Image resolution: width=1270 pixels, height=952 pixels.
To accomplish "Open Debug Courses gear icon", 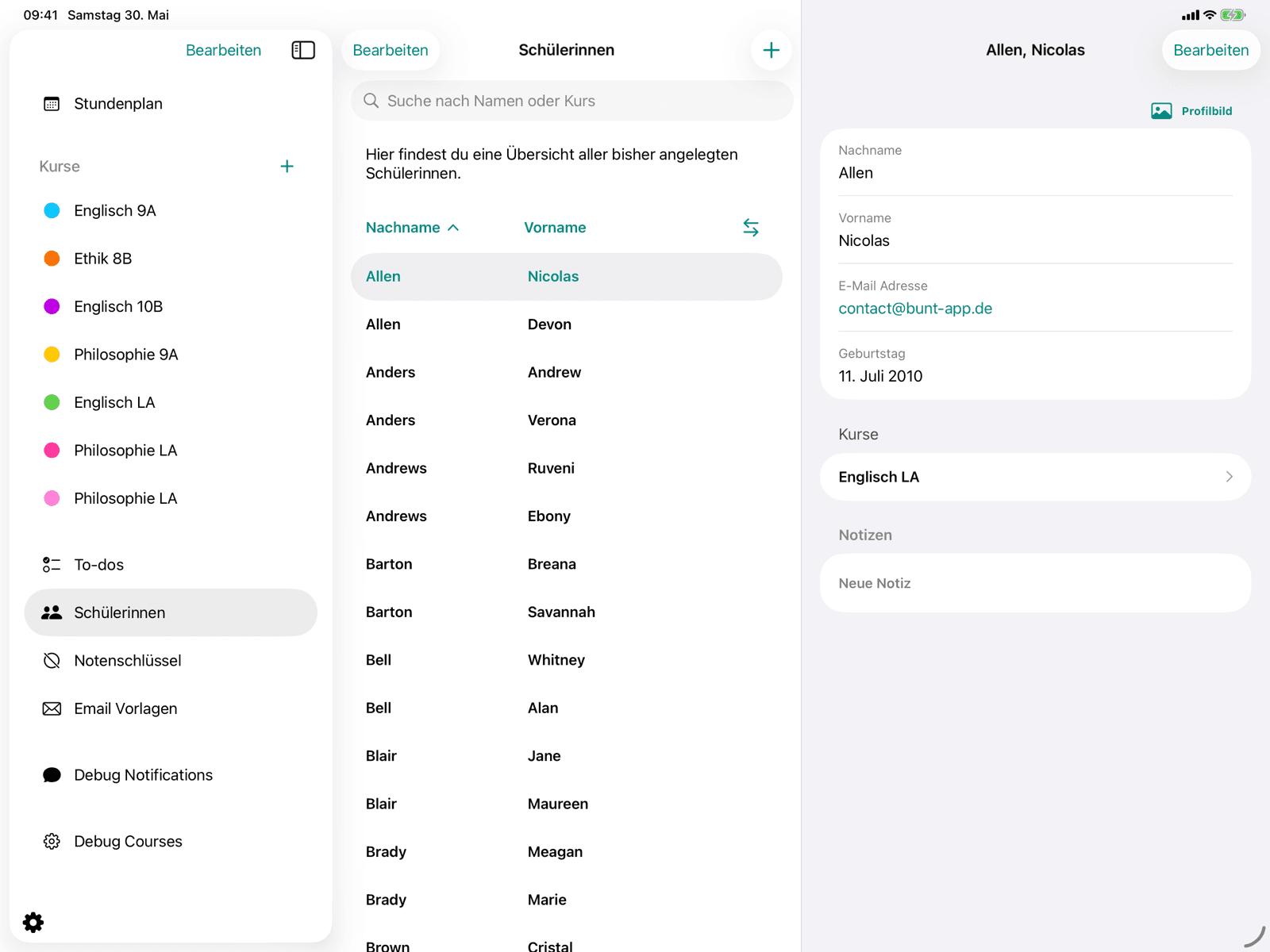I will click(x=52, y=842).
